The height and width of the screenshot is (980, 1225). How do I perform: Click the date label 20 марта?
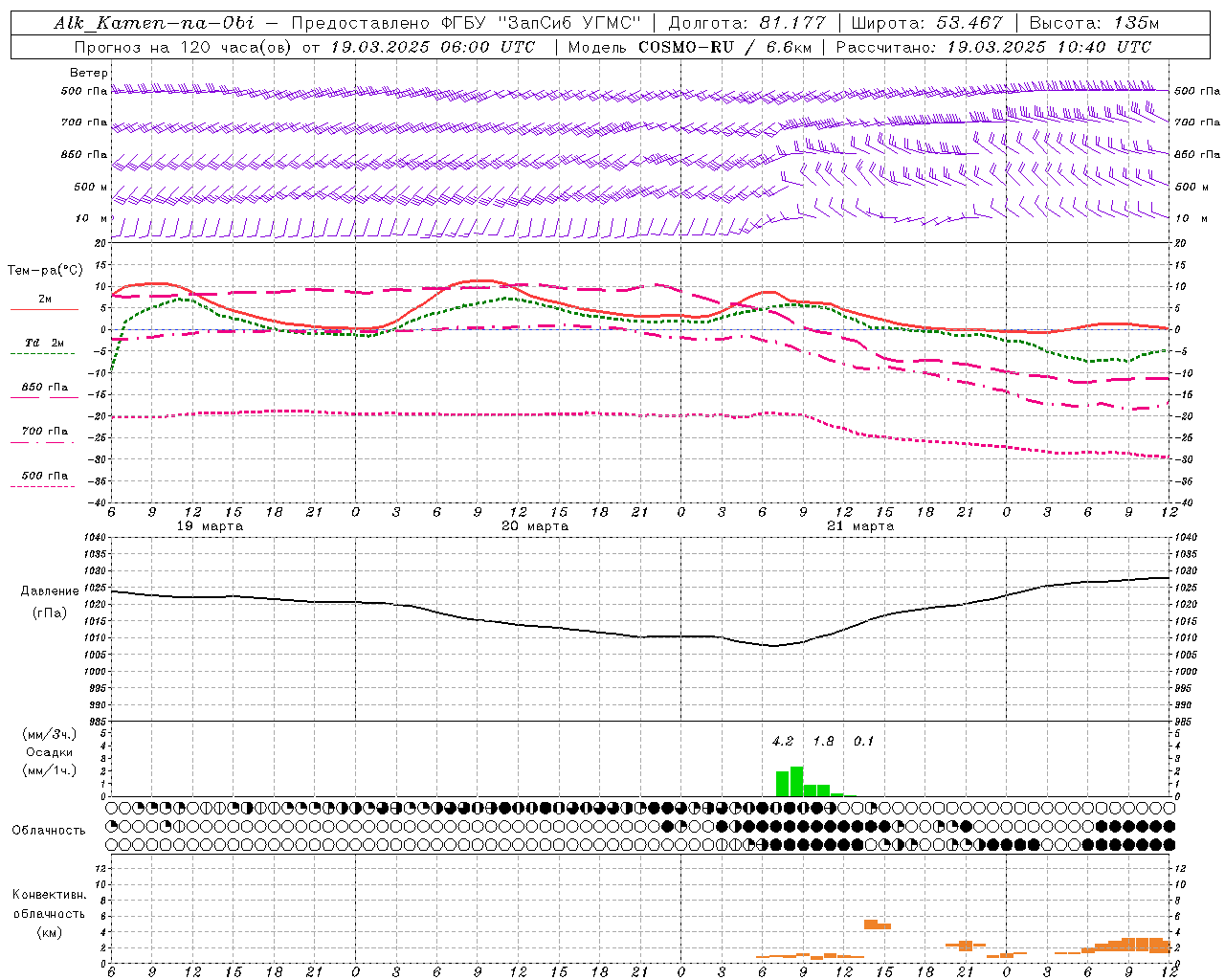point(536,526)
